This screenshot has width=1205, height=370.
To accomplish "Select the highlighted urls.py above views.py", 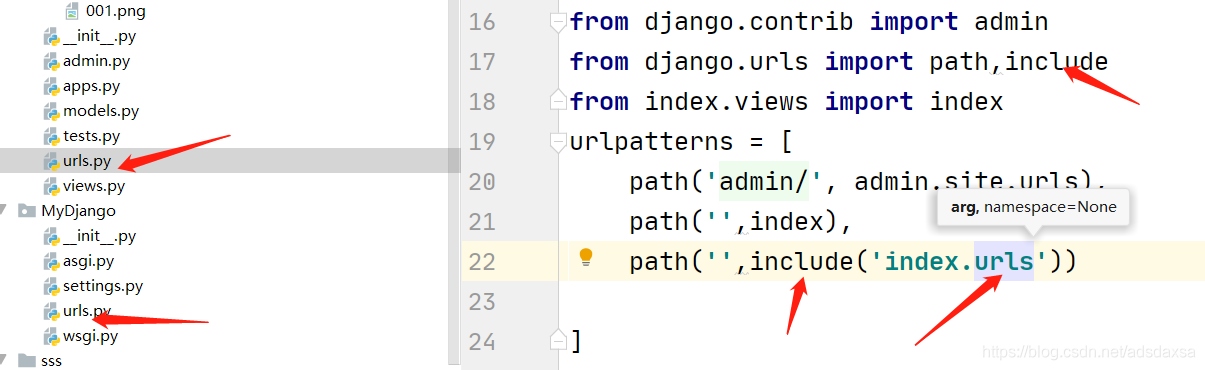I will (x=87, y=161).
